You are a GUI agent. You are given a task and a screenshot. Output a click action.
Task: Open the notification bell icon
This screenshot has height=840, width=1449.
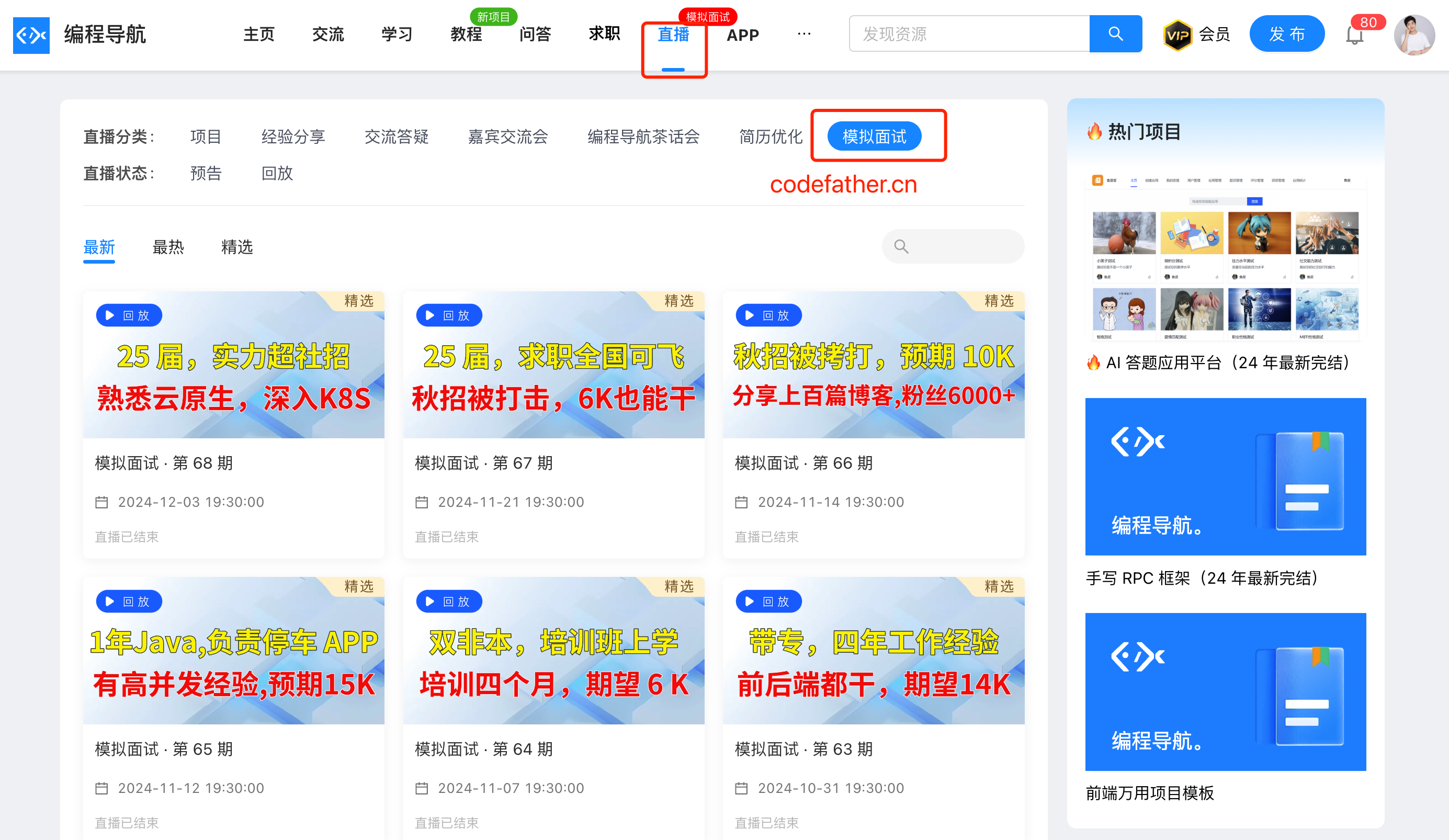pyautogui.click(x=1354, y=36)
